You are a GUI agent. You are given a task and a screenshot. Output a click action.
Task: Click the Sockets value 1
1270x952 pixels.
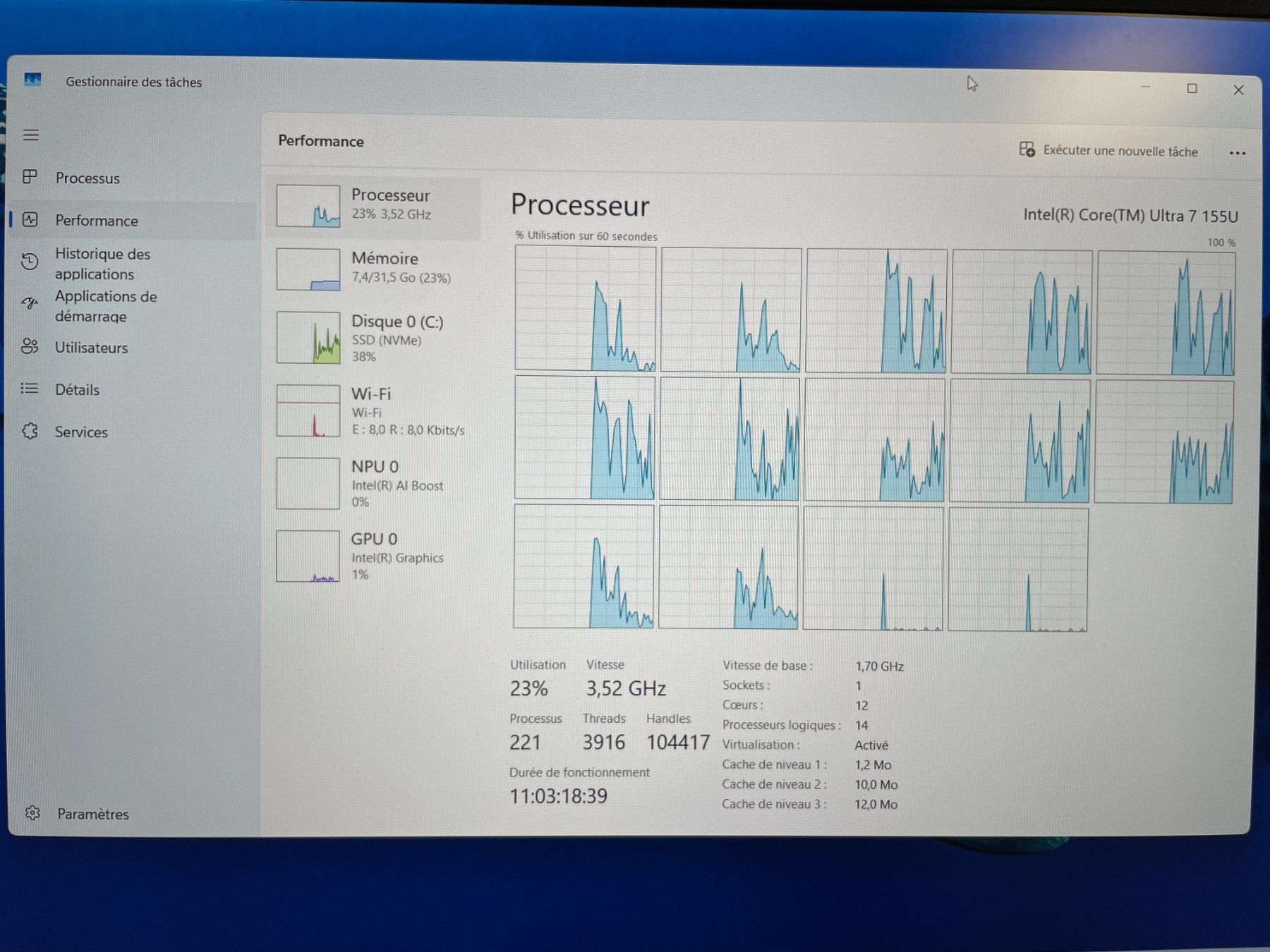coord(859,685)
